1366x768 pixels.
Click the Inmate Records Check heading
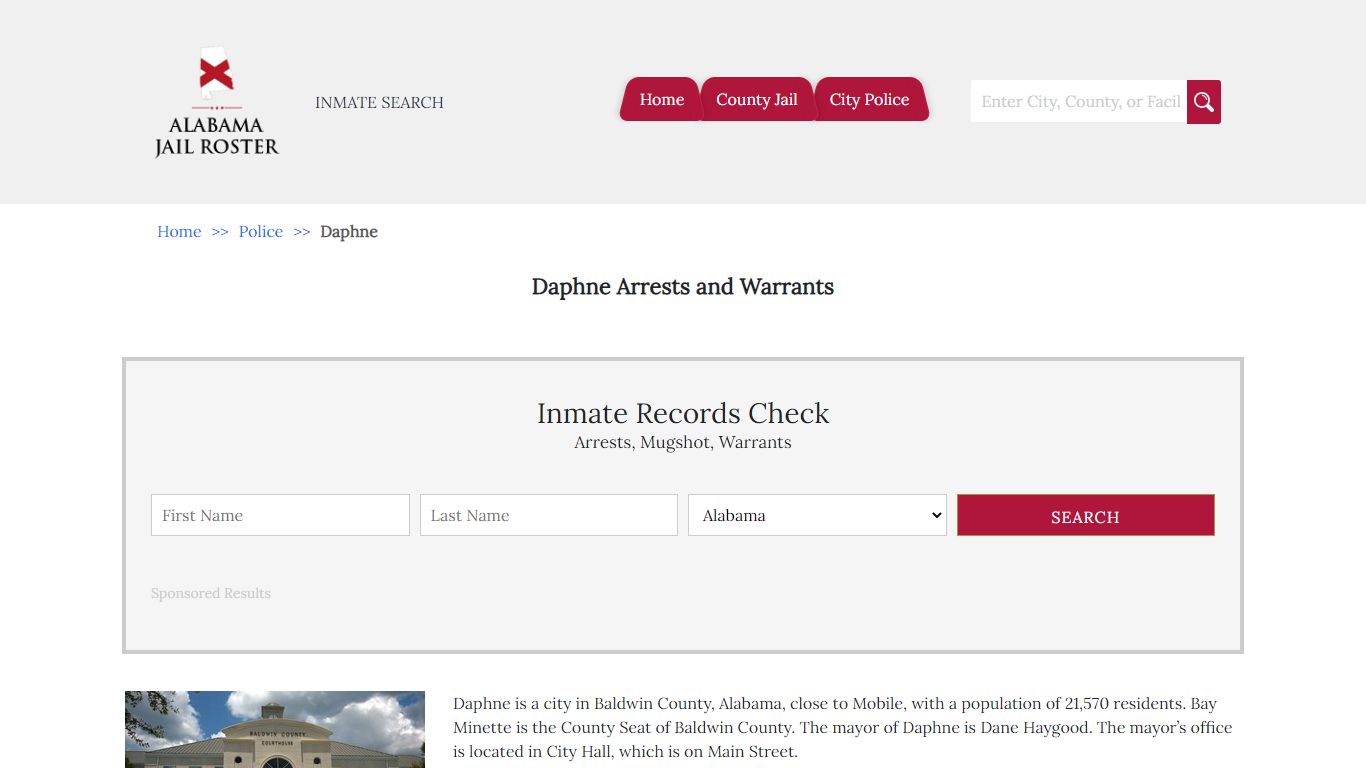click(683, 413)
